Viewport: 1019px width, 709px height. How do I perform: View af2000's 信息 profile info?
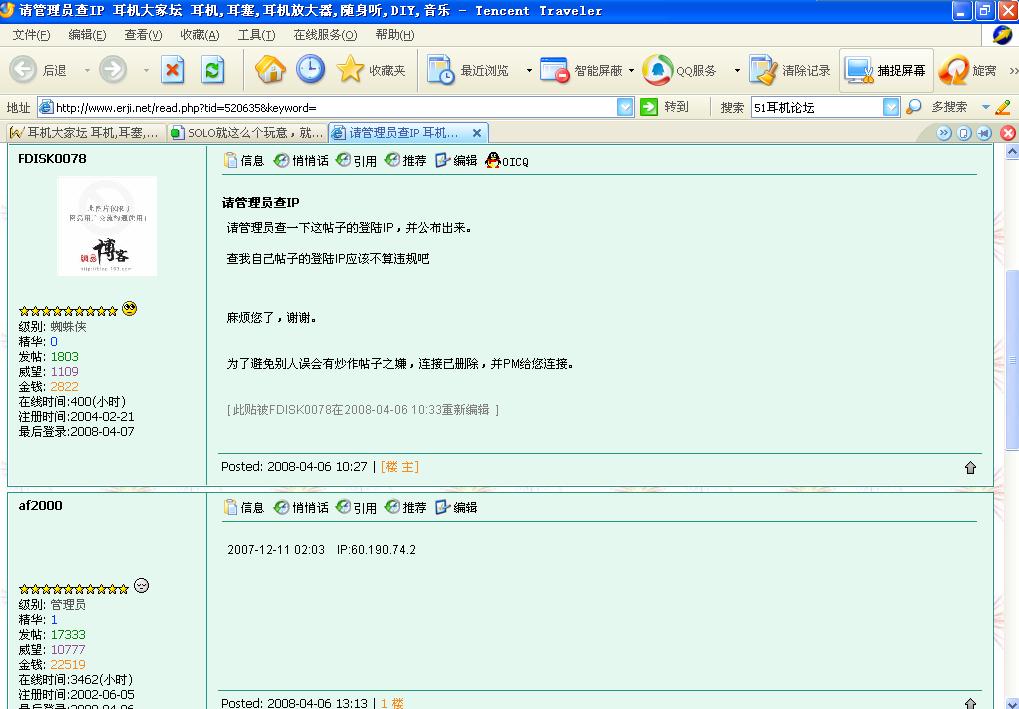pos(244,508)
